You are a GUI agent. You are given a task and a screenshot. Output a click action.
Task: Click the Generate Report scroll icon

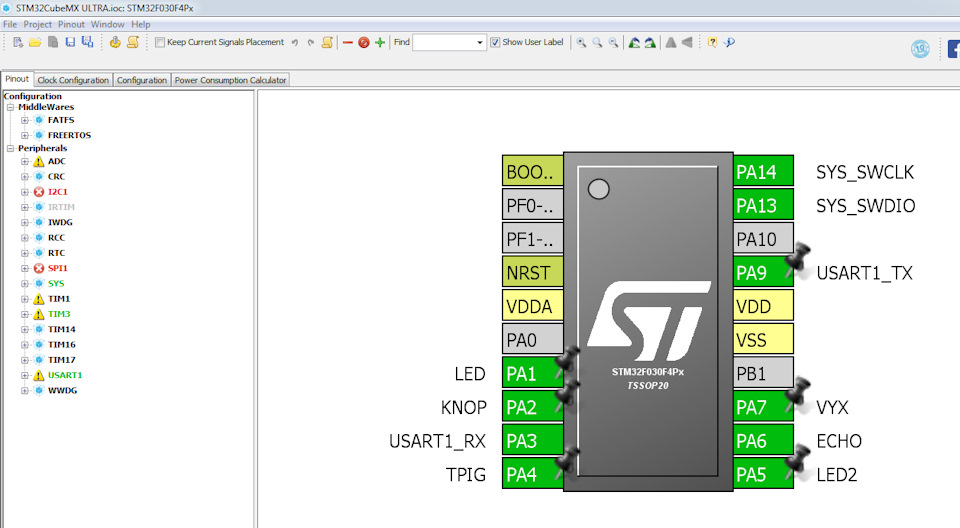(x=133, y=42)
